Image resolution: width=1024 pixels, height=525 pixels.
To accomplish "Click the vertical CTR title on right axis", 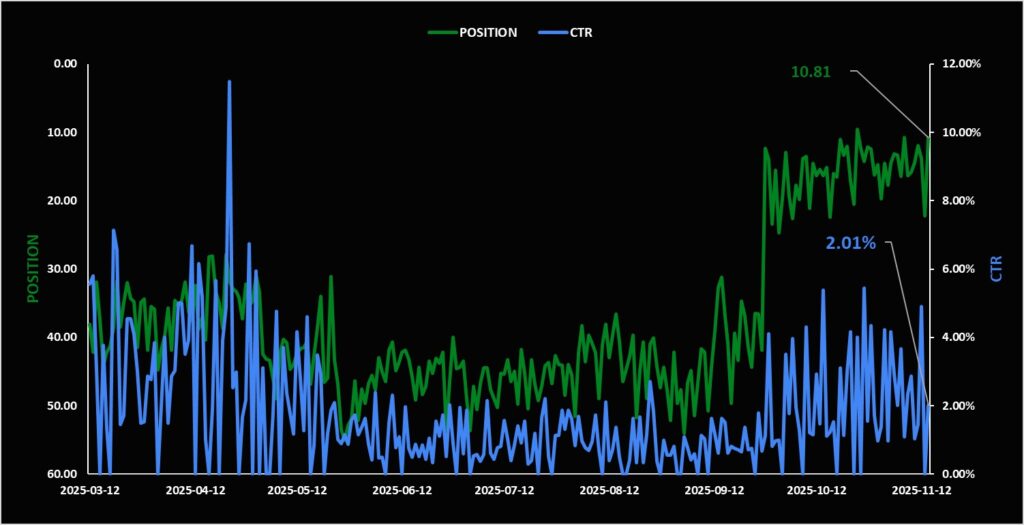I will [995, 268].
